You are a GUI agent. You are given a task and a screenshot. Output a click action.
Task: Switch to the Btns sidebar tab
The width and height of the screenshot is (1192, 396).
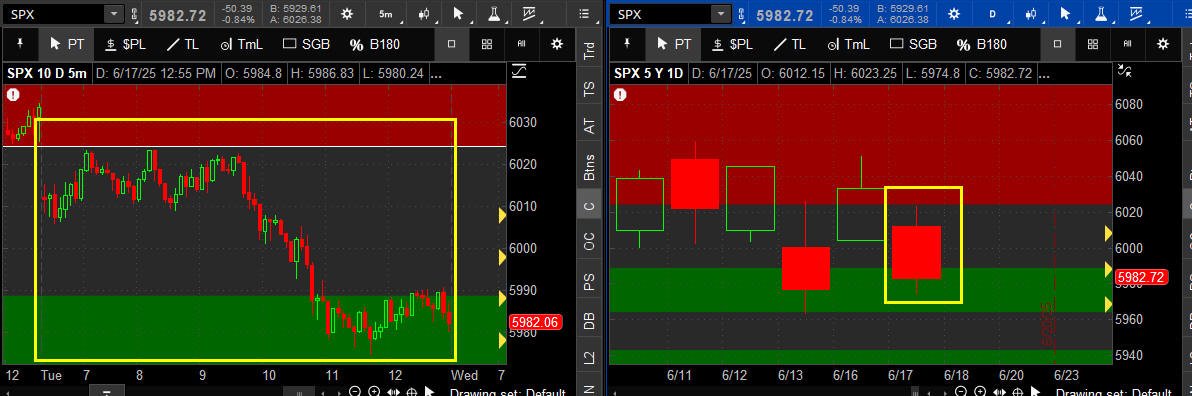(589, 166)
